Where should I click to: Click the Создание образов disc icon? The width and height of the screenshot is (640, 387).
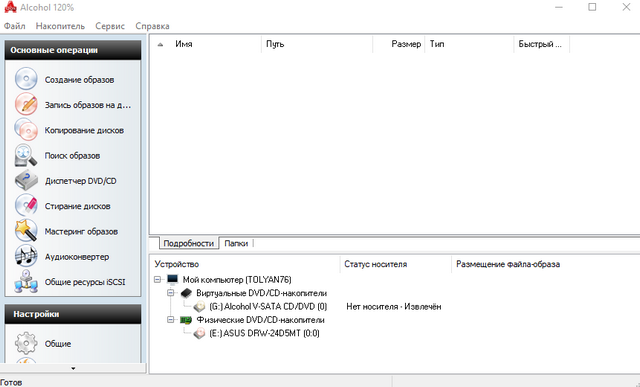click(x=26, y=79)
